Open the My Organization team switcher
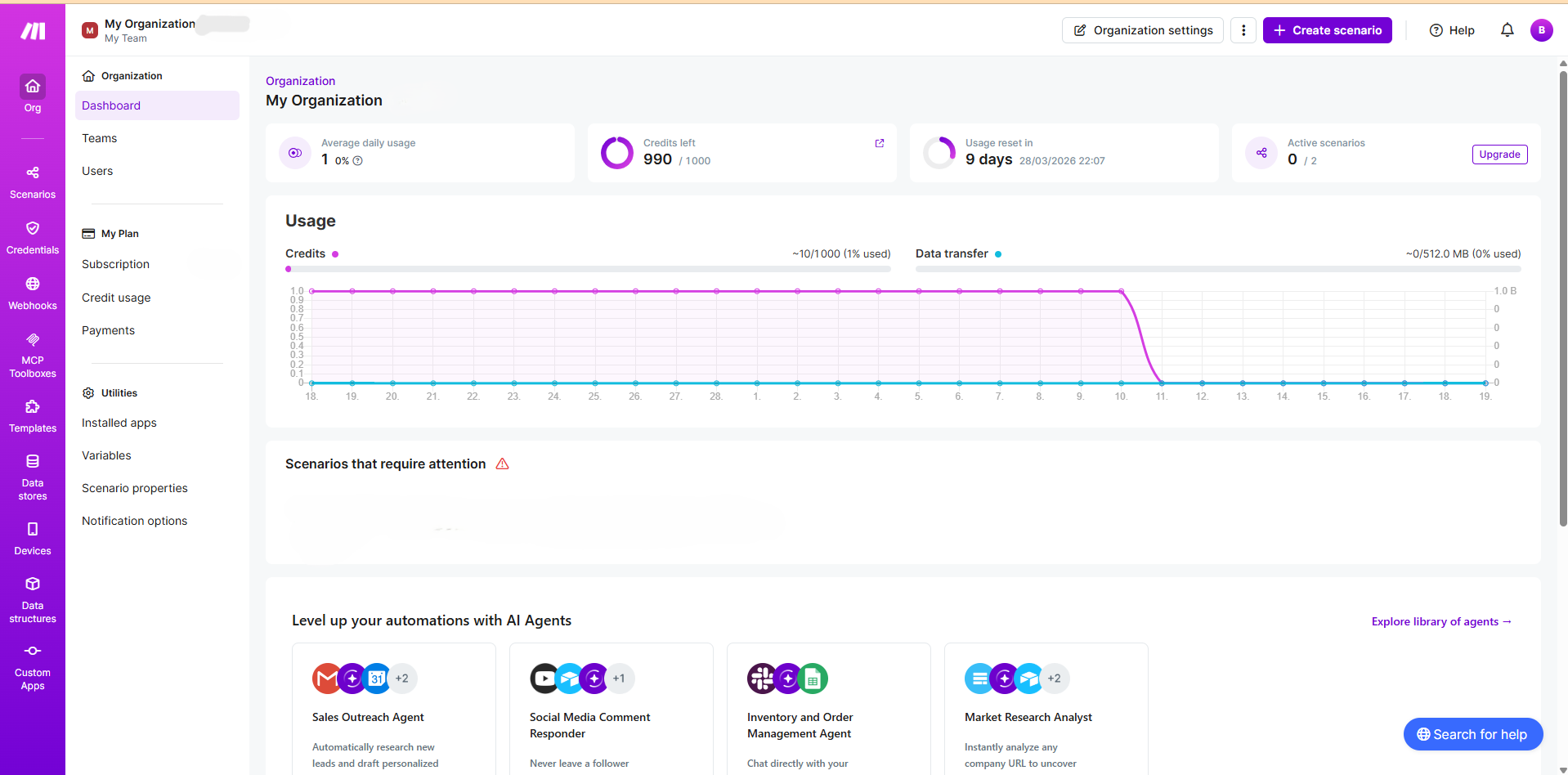The image size is (1568, 775). [149, 29]
